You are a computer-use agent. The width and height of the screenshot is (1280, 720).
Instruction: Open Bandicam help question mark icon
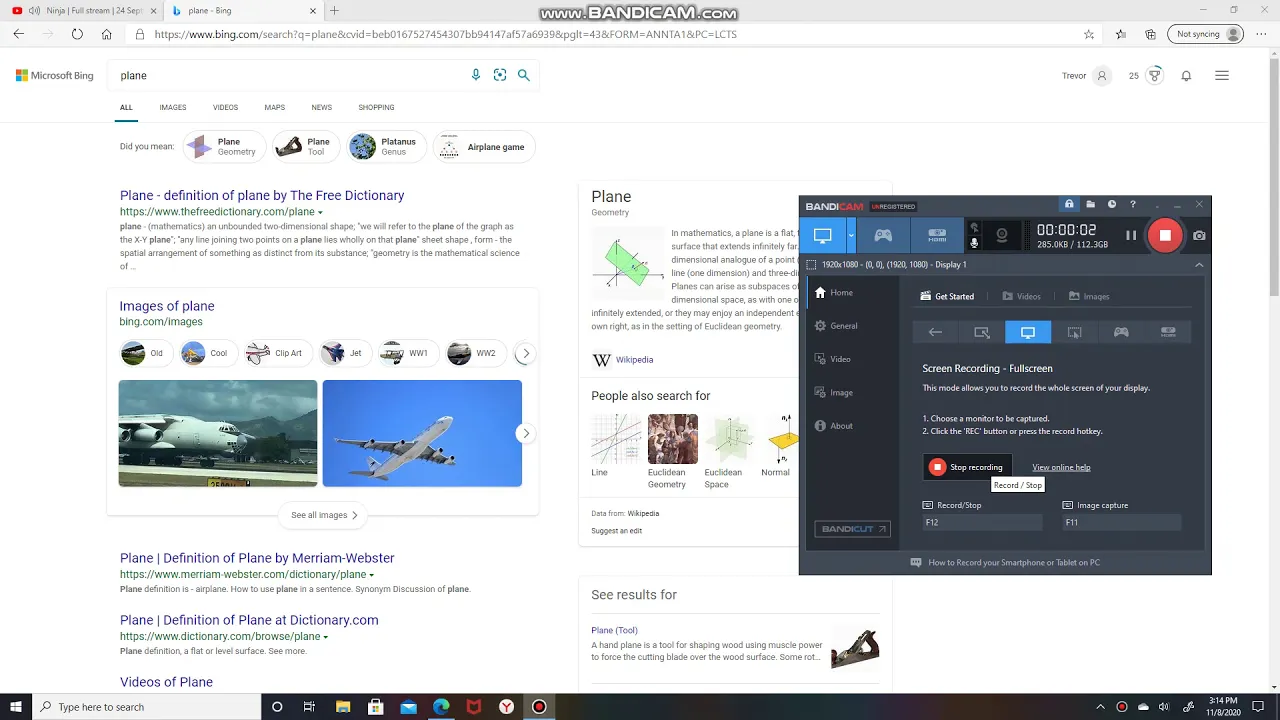click(1133, 205)
